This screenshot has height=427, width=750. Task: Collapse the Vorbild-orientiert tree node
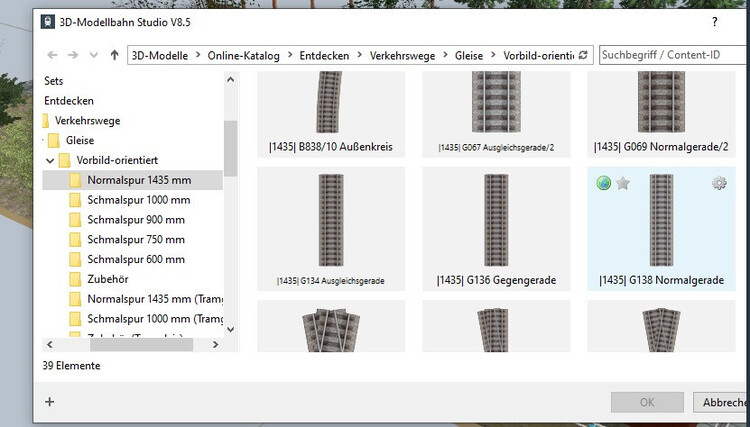[50, 161]
